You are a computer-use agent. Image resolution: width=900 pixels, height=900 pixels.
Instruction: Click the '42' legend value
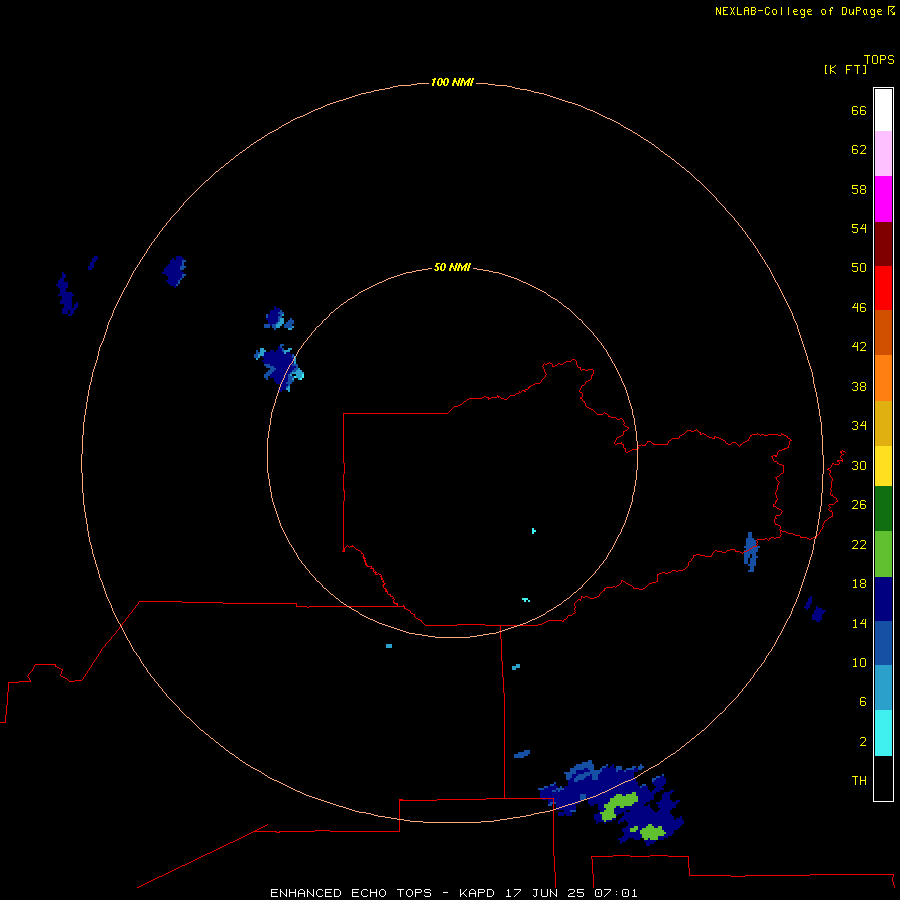[x=859, y=347]
